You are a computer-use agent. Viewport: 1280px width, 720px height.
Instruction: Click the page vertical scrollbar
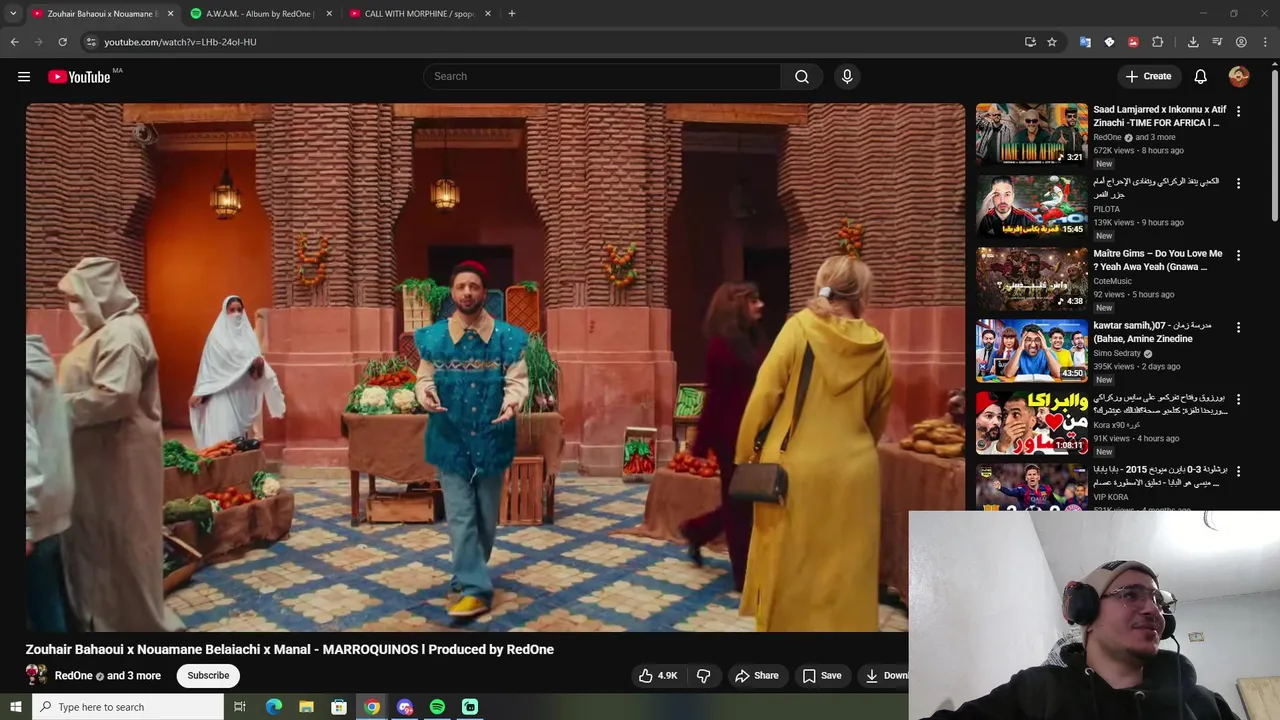click(x=1274, y=145)
